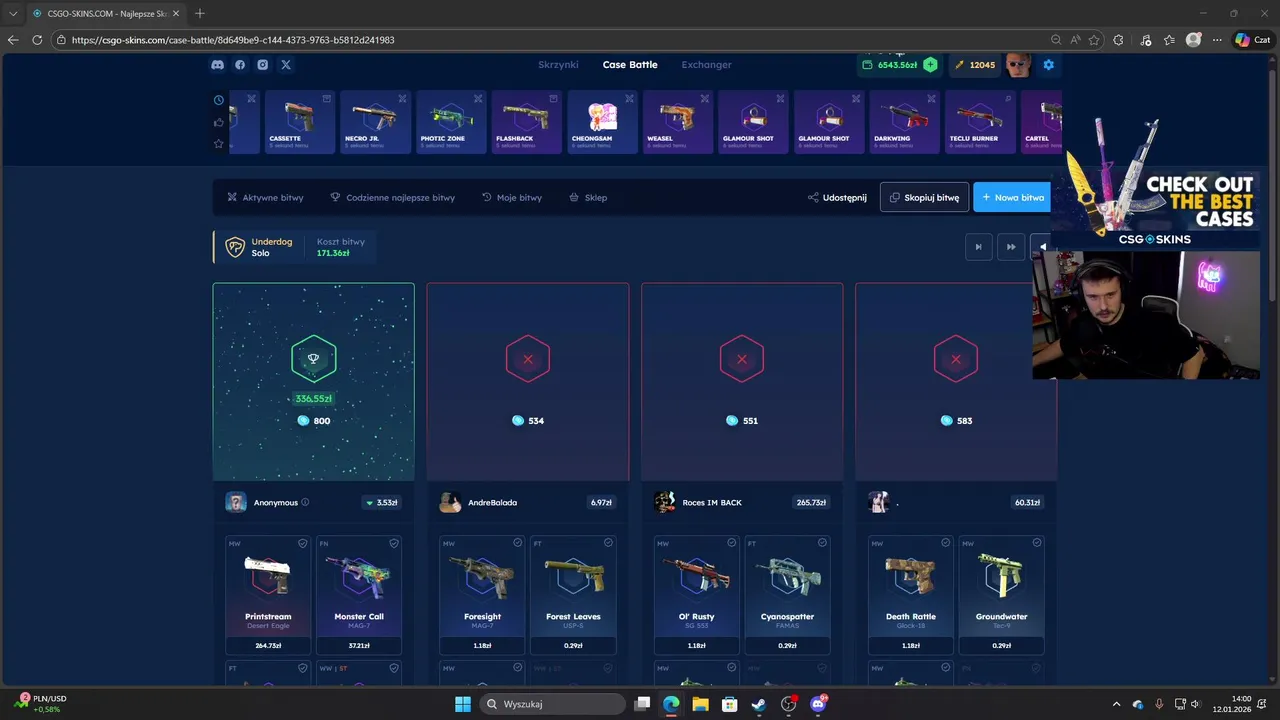The height and width of the screenshot is (720, 1280).
Task: Click the Koszt bitwy 171.36zł value
Action: click(x=333, y=253)
